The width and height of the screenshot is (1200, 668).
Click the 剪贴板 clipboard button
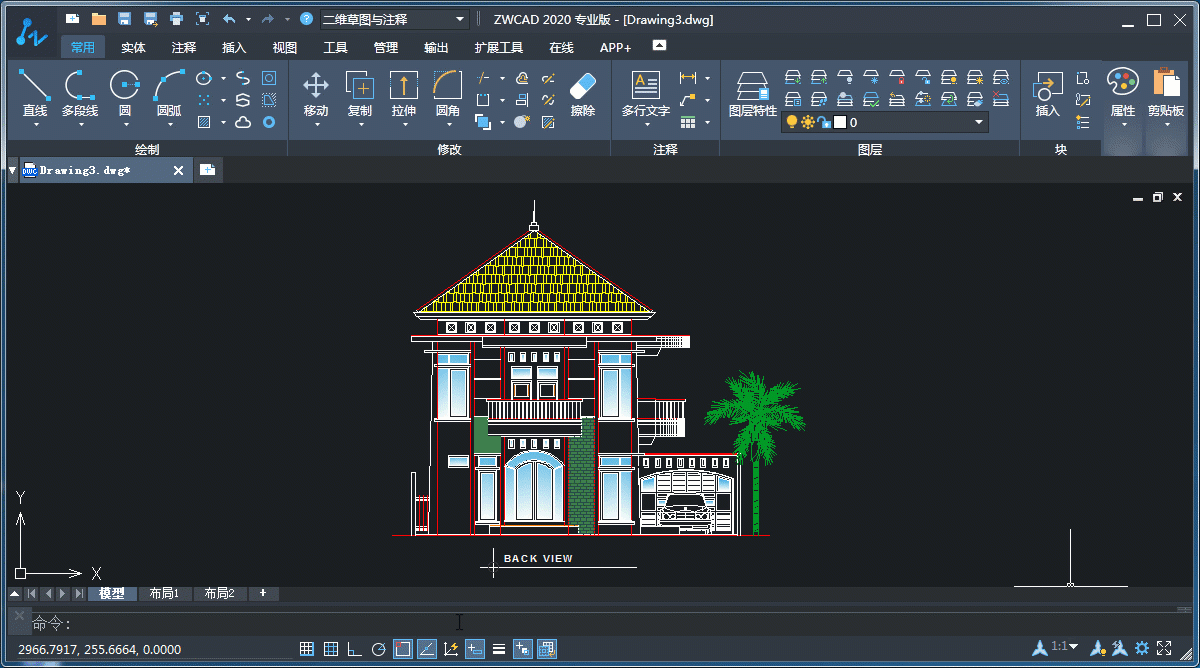[x=1165, y=87]
